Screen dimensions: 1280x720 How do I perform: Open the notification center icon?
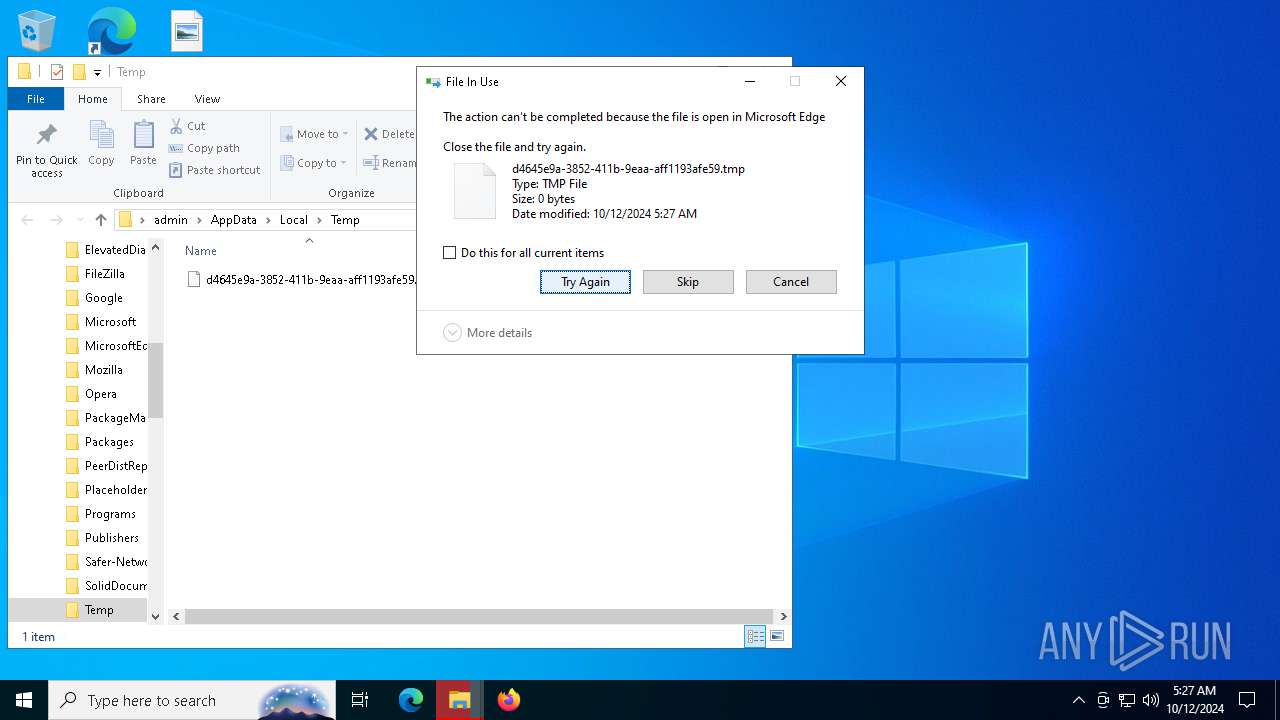(x=1247, y=700)
